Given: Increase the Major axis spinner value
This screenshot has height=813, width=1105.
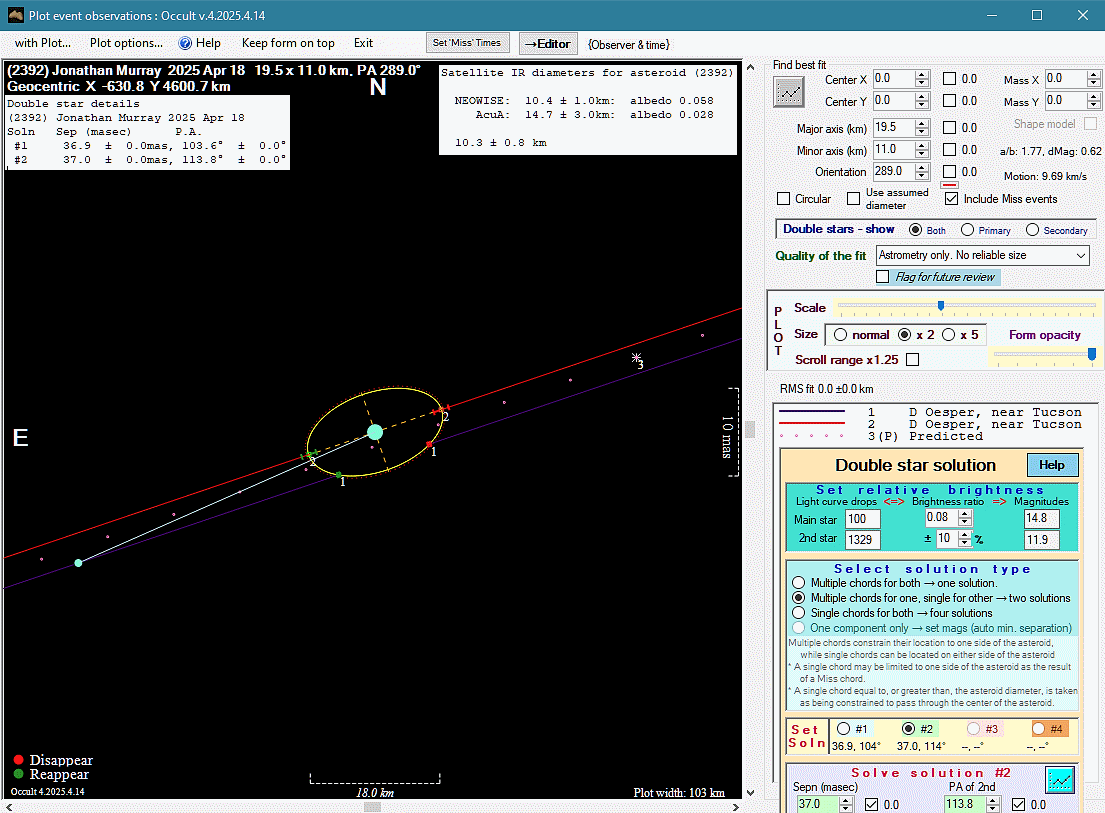Looking at the screenshot, I should pyautogui.click(x=922, y=123).
